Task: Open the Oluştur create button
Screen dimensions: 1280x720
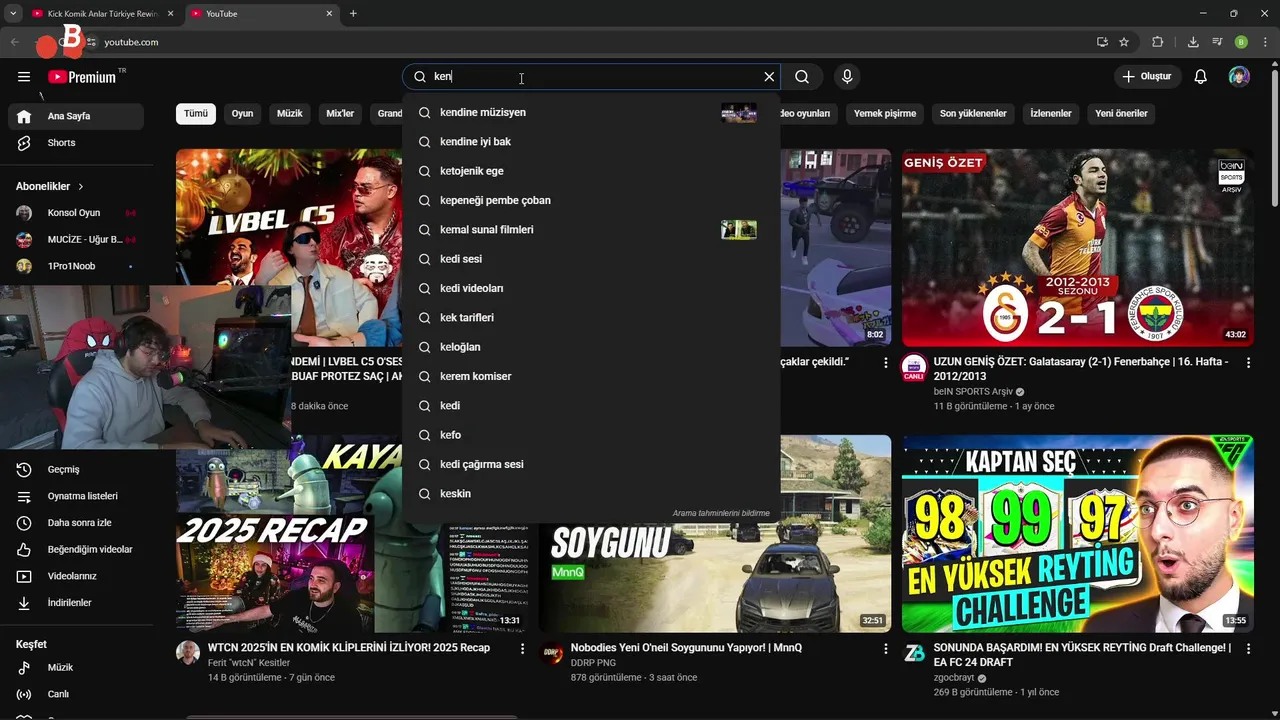Action: coord(1147,77)
